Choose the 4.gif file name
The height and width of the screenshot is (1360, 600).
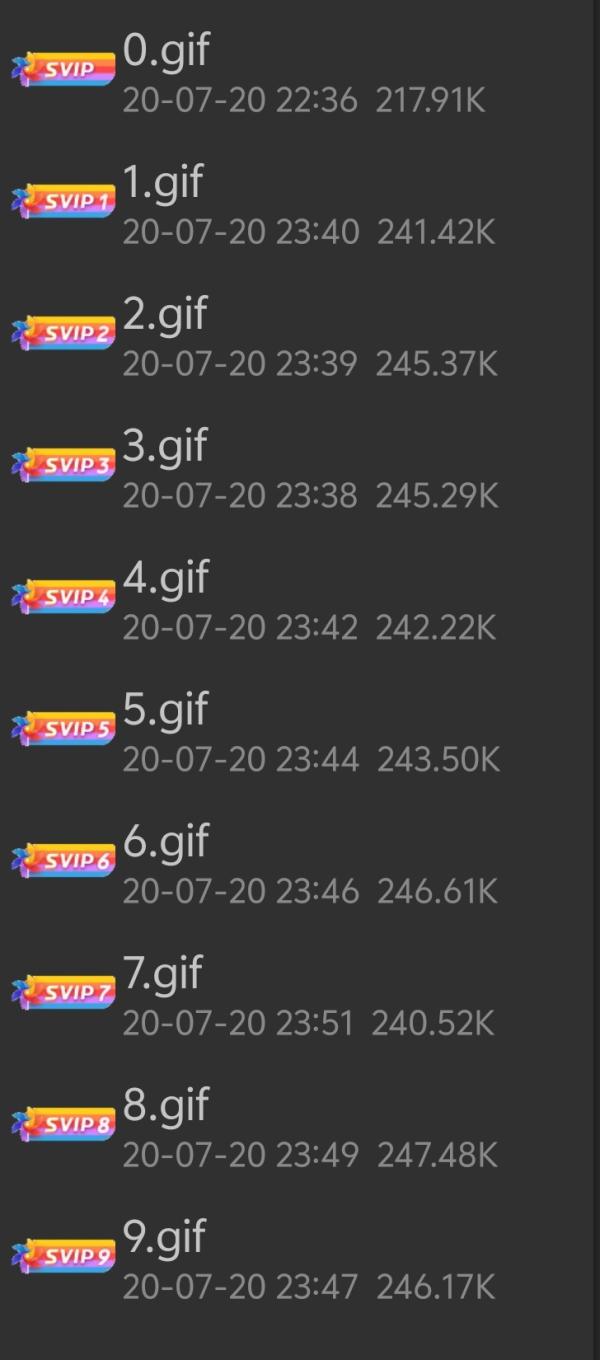click(166, 578)
